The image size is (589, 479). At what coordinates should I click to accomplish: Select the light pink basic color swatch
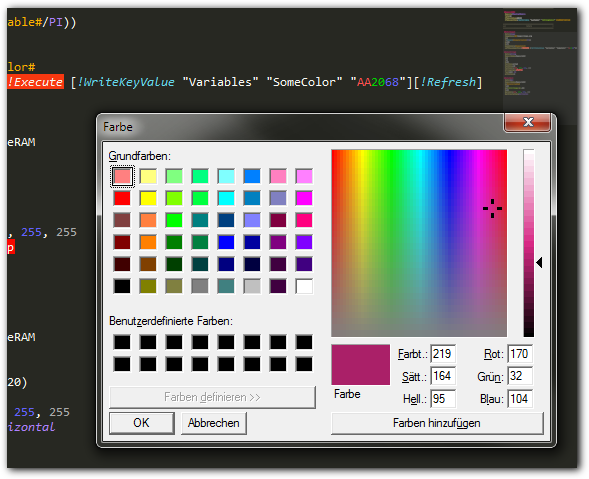[x=278, y=176]
